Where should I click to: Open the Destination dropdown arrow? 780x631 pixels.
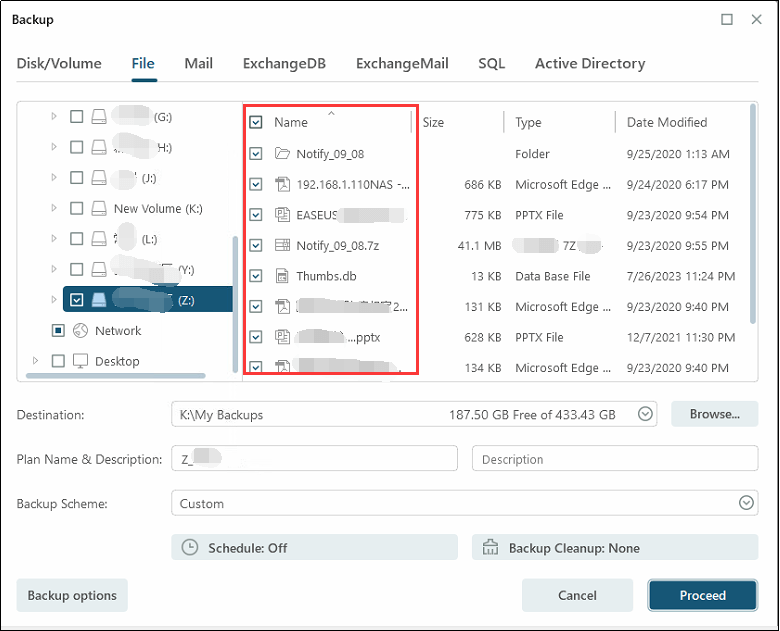click(x=646, y=414)
